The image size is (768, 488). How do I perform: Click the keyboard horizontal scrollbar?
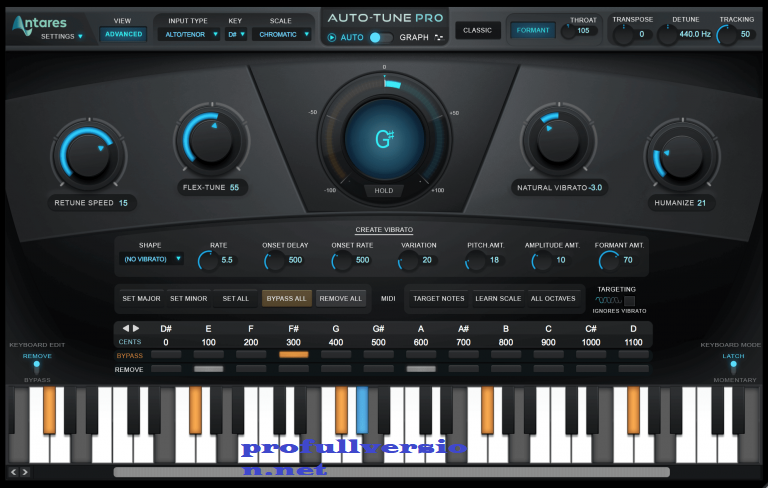pyautogui.click(x=391, y=472)
